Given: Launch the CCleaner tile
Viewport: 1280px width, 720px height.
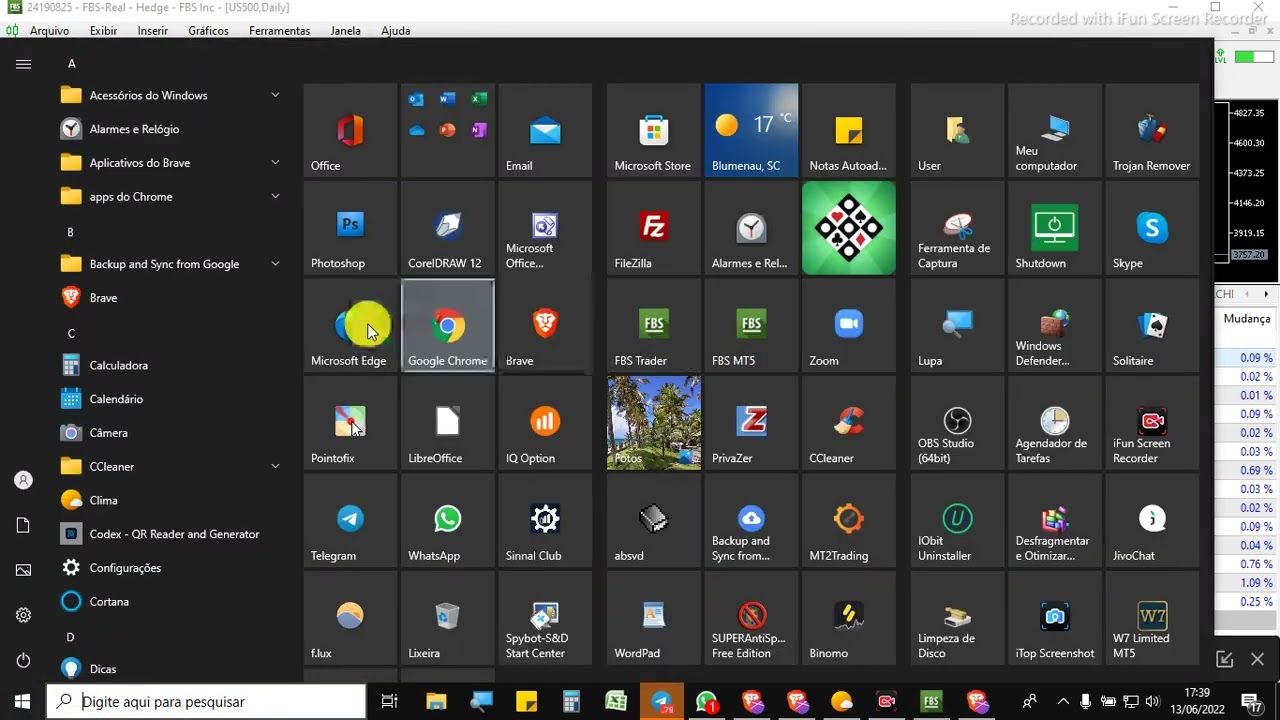Looking at the screenshot, I should coord(849,423).
